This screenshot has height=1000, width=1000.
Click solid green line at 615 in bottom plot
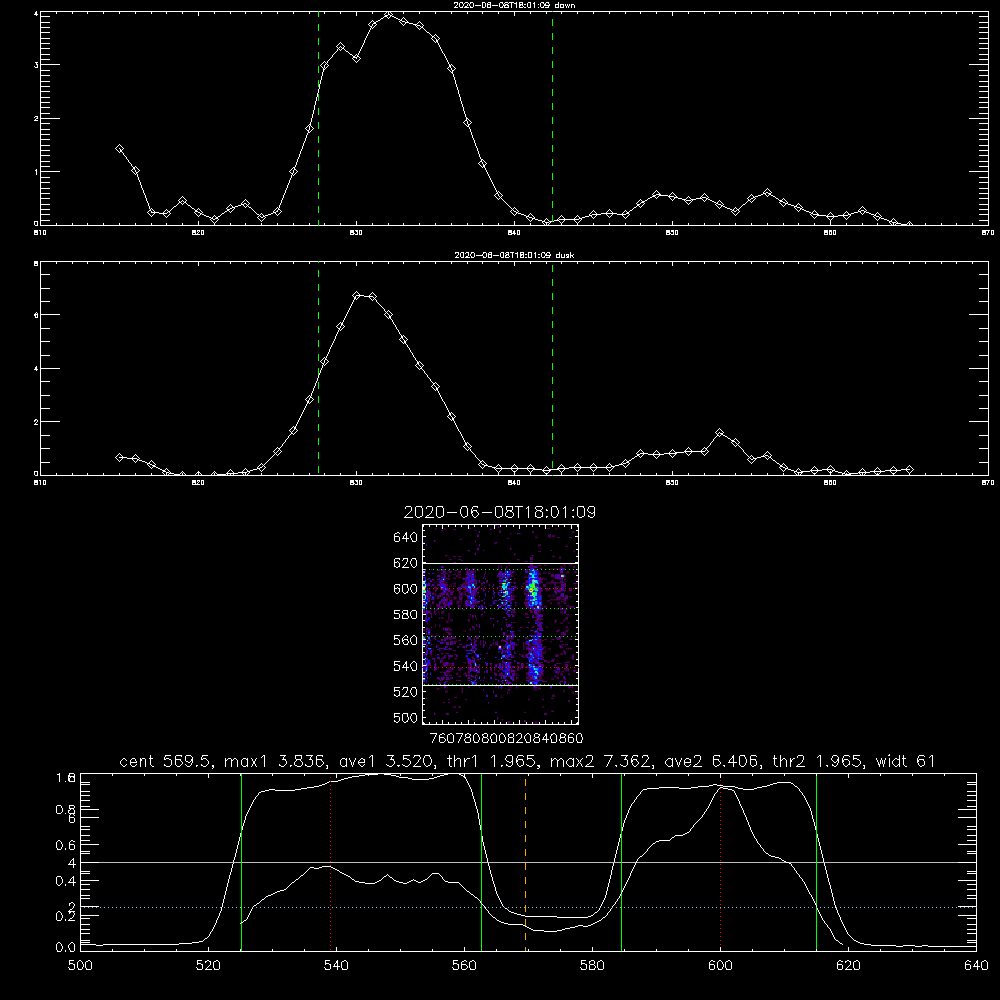[816, 861]
